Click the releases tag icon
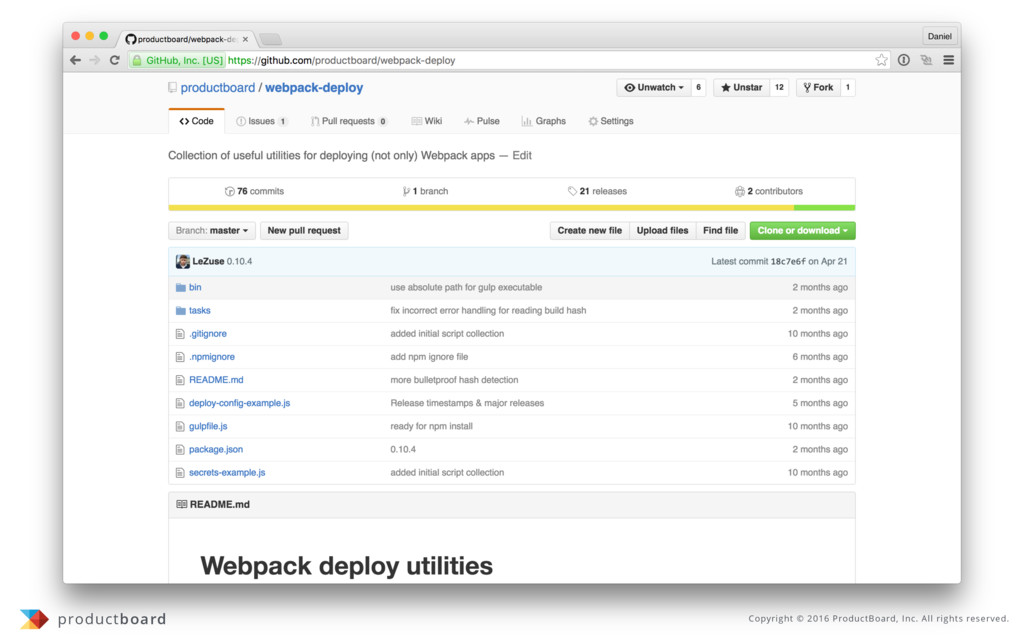The height and width of the screenshot is (640, 1024). pyautogui.click(x=572, y=191)
